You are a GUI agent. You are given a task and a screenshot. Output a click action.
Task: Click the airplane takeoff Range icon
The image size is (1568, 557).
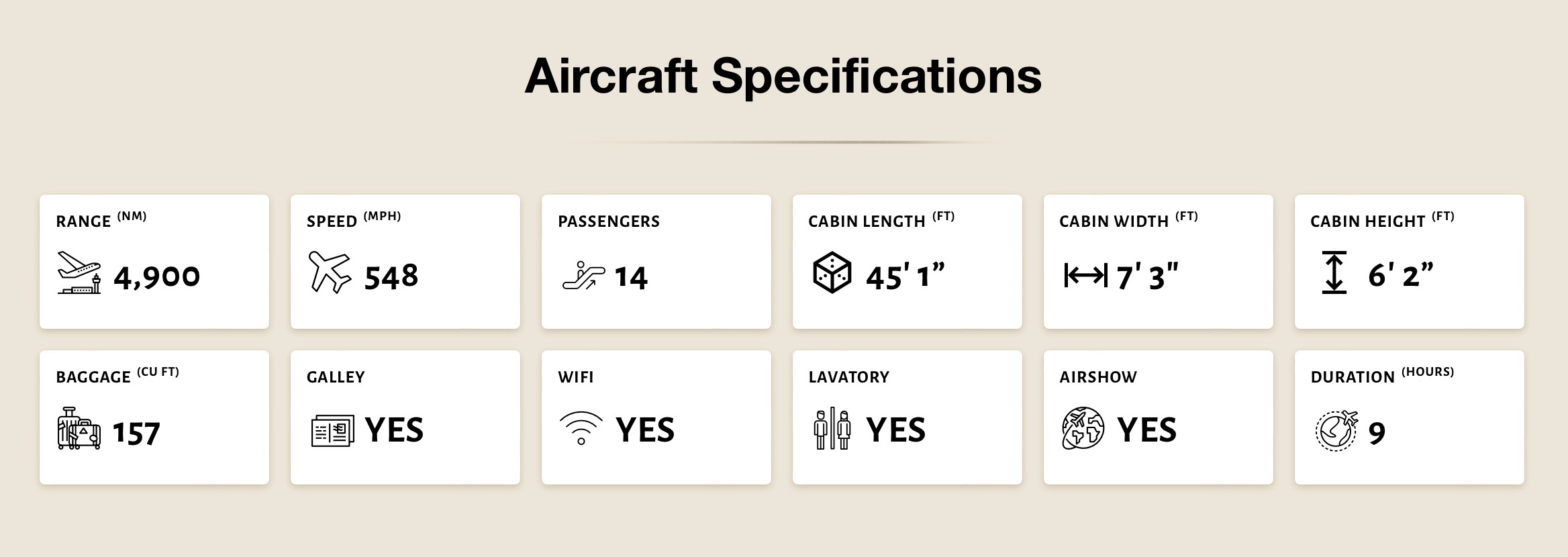pos(79,273)
